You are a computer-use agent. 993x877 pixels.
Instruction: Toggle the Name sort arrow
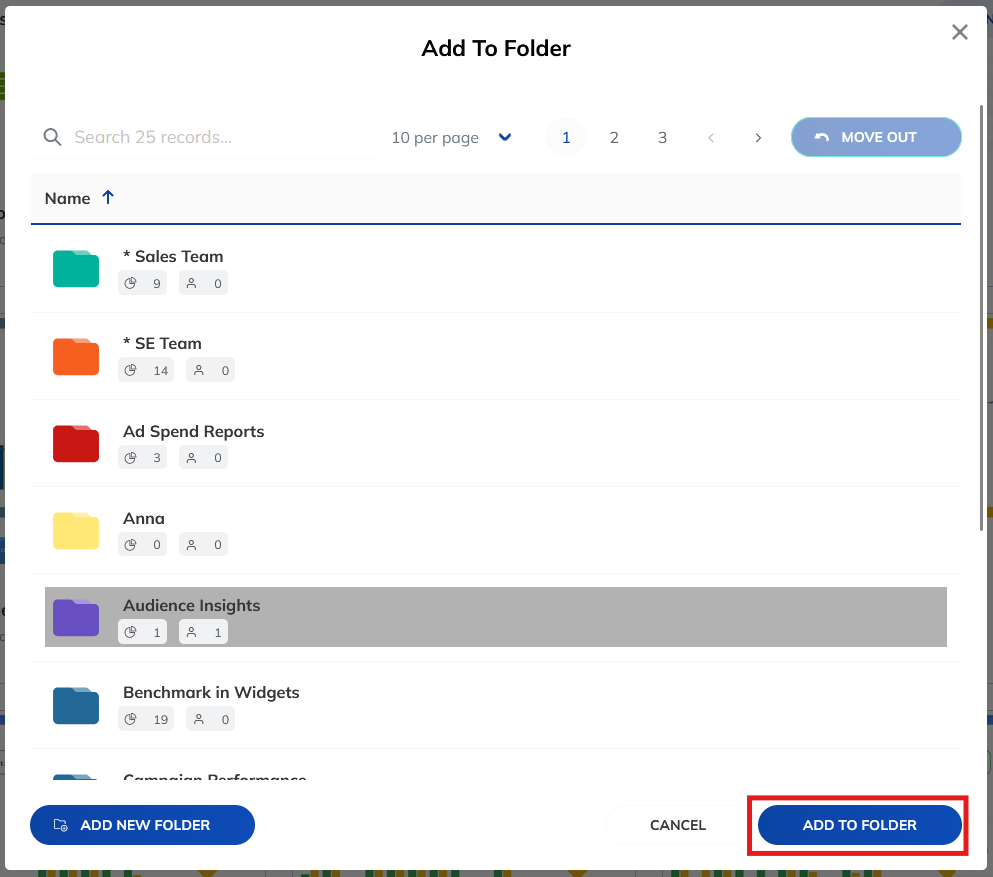108,198
